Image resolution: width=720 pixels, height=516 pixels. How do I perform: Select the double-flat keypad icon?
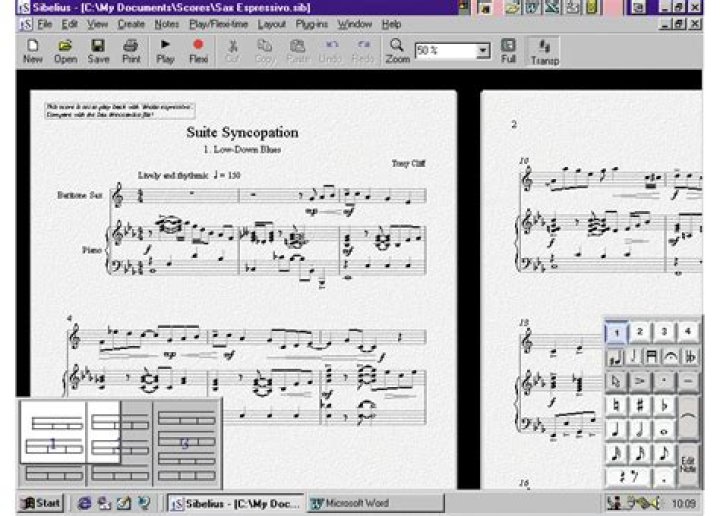point(690,357)
